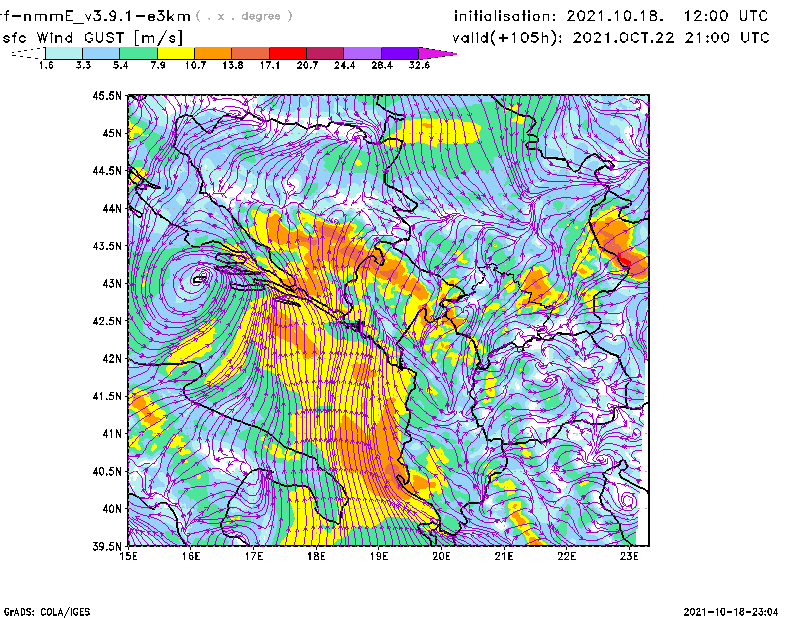The height and width of the screenshot is (618, 800).
Task: Click the 23E longitude label
Action: [x=629, y=556]
